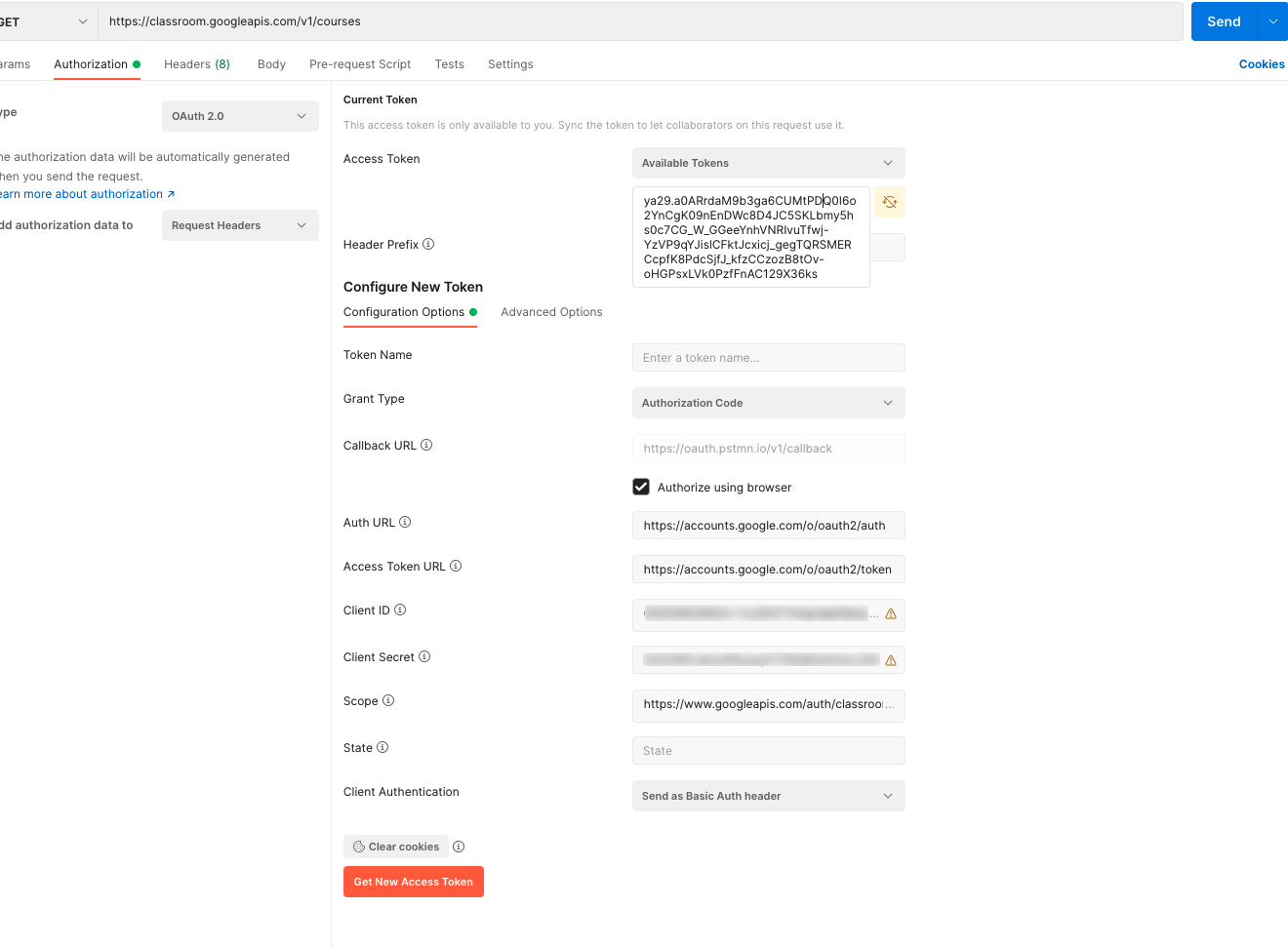Click the Clear cookies button
The image size is (1288, 947).
(396, 847)
